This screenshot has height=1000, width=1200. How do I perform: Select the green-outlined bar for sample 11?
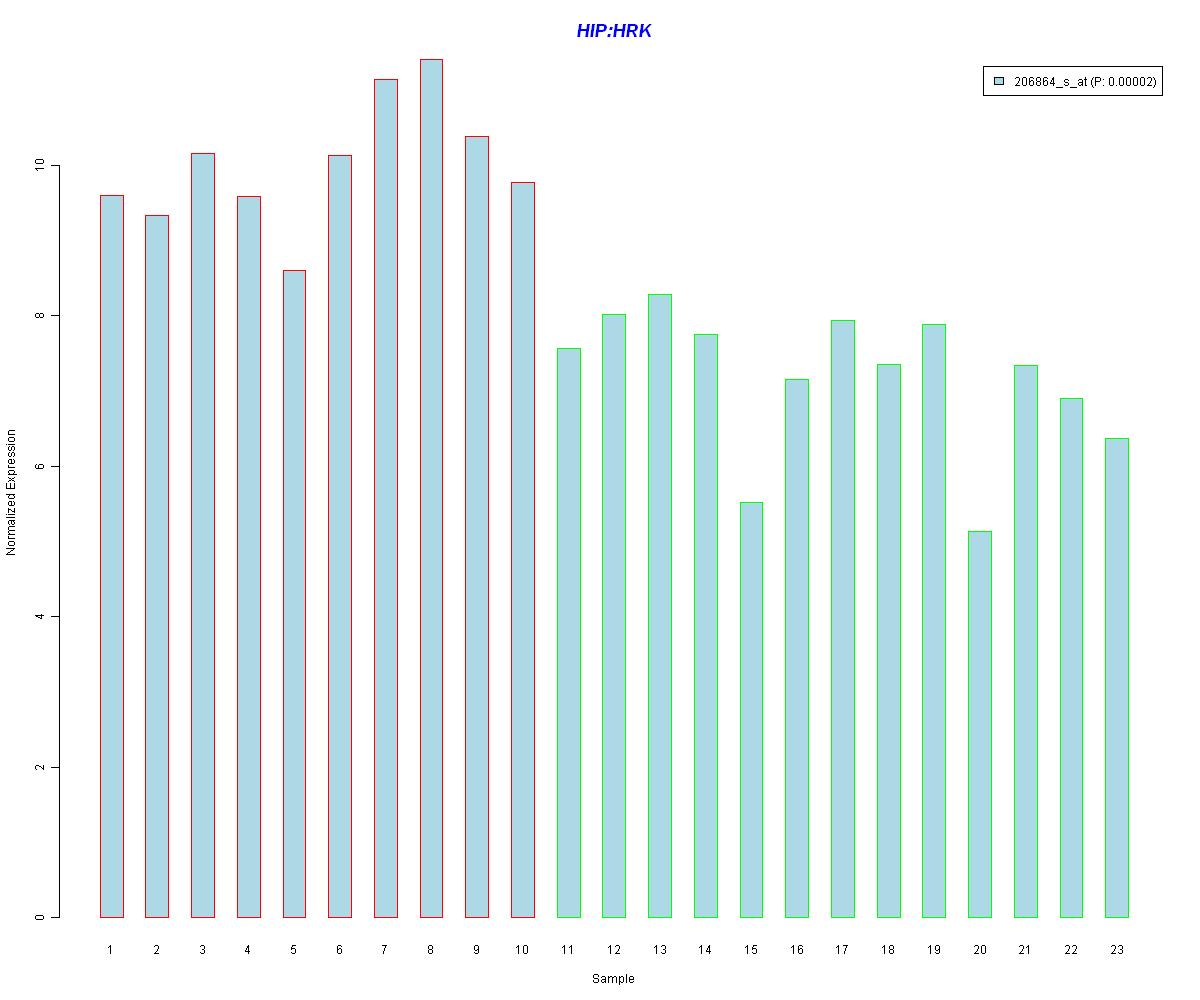click(568, 632)
